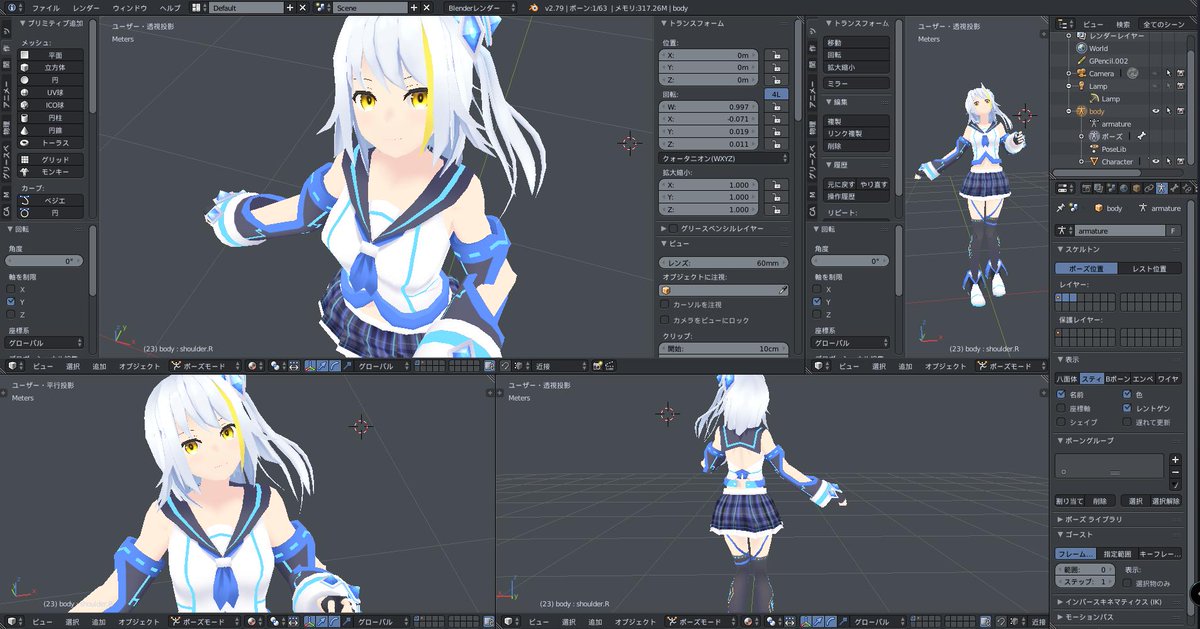The height and width of the screenshot is (629, 1200).
Task: Adjust the レンズ 60mm slider
Action: (x=724, y=262)
